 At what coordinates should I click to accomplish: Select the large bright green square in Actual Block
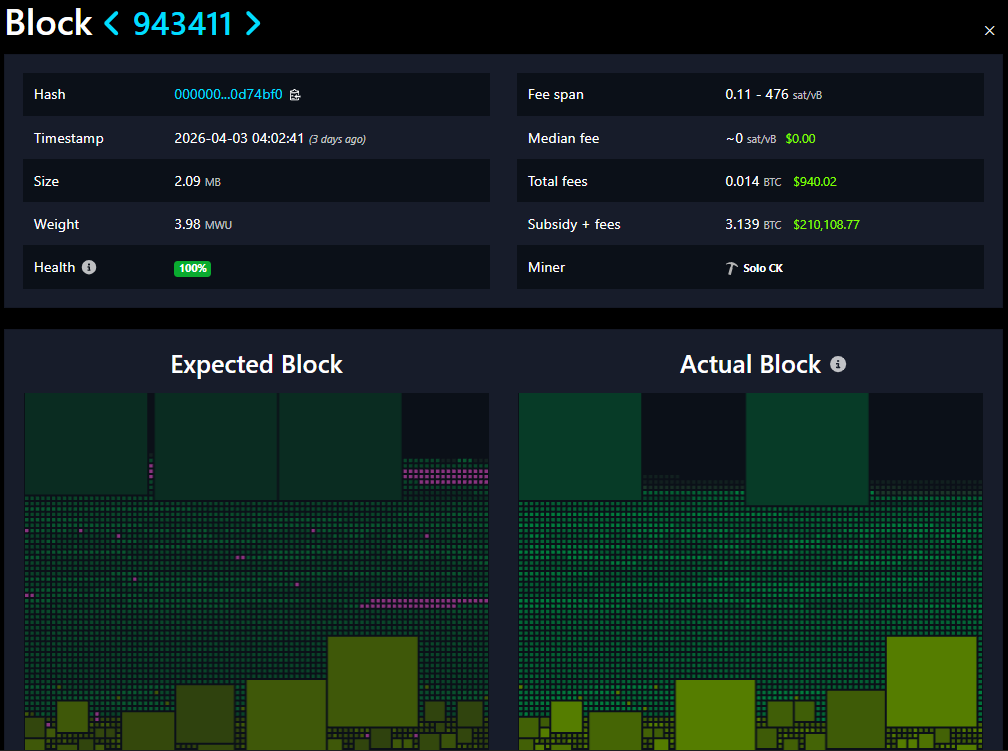pos(931,681)
